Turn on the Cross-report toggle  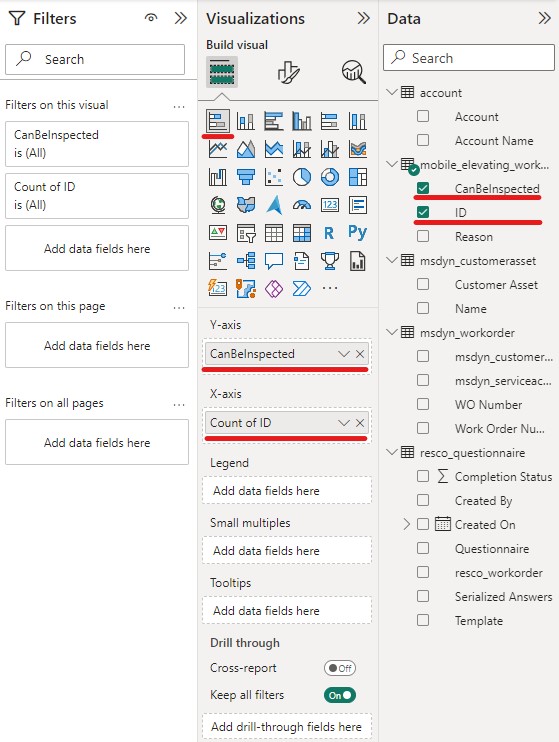coord(340,668)
